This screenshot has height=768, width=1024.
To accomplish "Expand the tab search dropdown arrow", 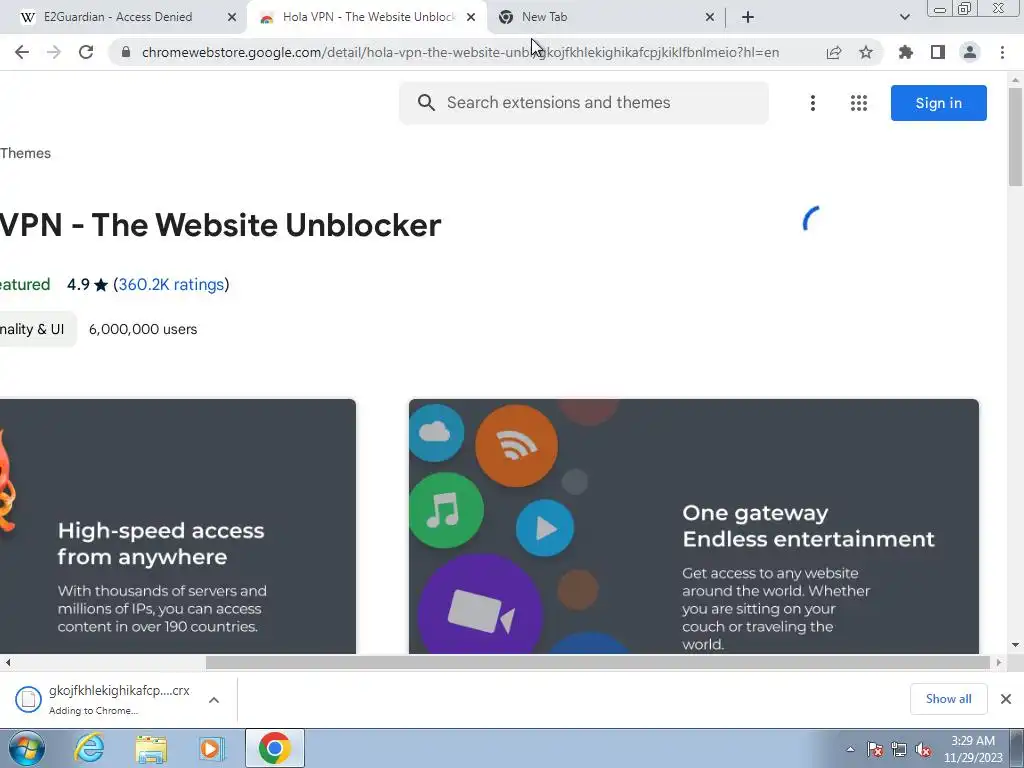I will [x=904, y=17].
